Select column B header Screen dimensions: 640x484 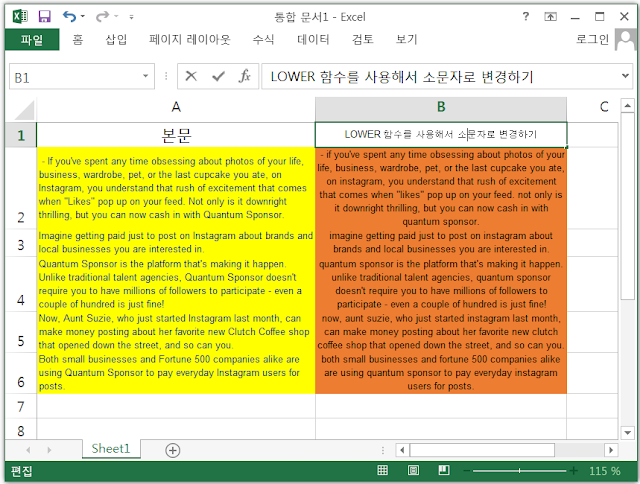pyautogui.click(x=441, y=107)
